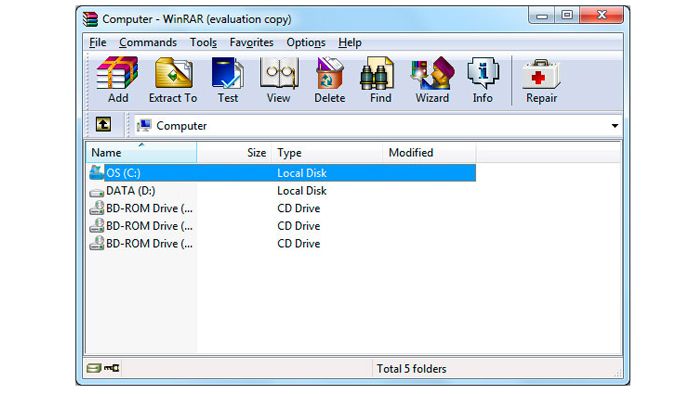
Task: Click Local Disk type of DATA (D:)
Action: [x=302, y=191]
